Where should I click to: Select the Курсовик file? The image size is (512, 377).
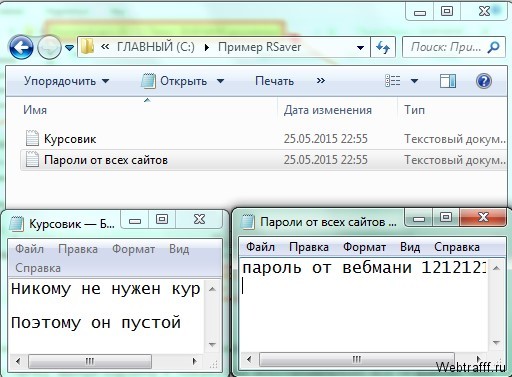70,139
